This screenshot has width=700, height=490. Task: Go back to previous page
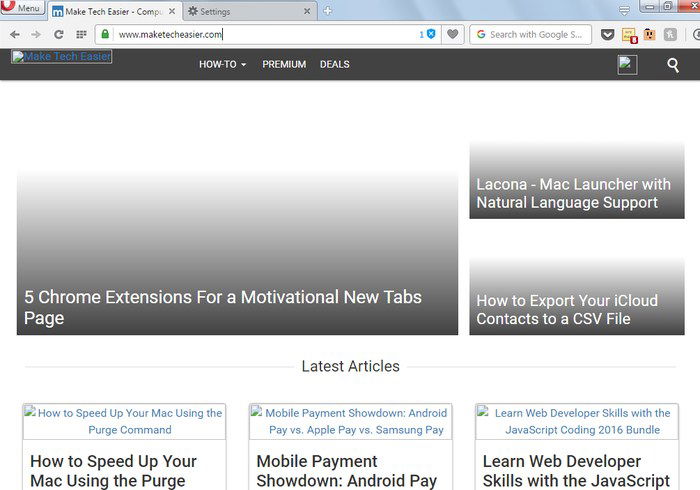pos(15,34)
